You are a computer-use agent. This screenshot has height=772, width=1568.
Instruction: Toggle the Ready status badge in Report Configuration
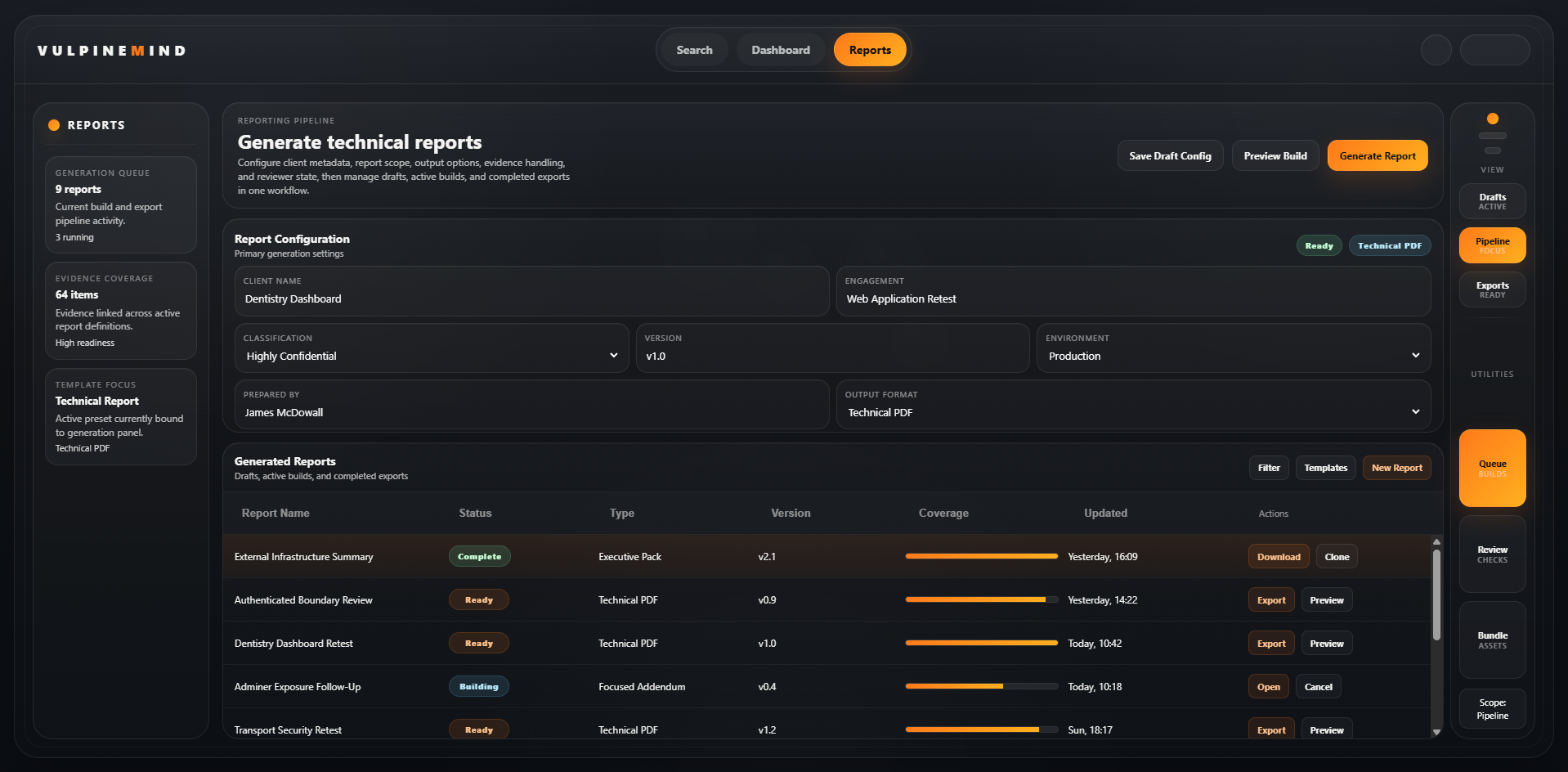pyautogui.click(x=1318, y=245)
